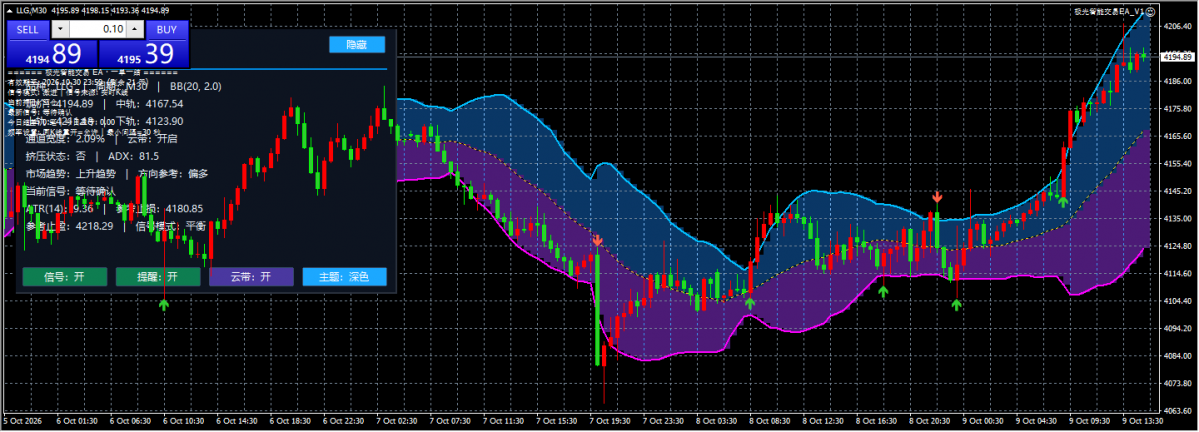Toggle the 信号:开 signal switch

pyautogui.click(x=65, y=277)
